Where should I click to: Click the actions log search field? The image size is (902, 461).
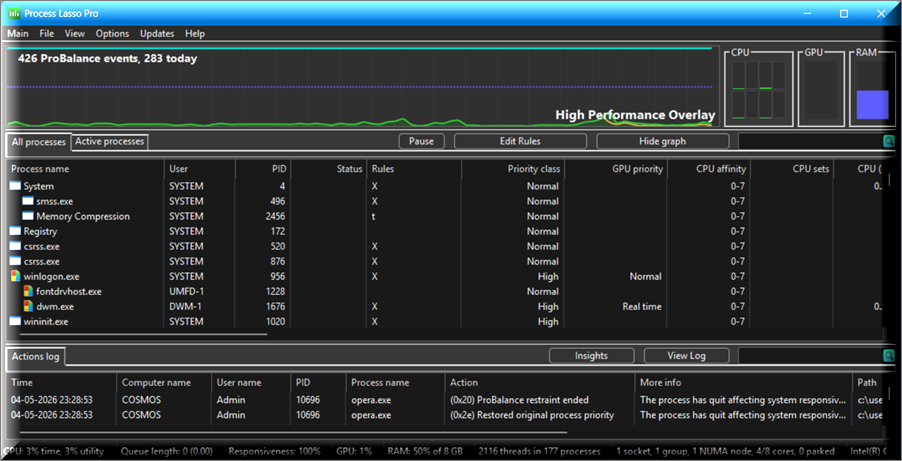(x=811, y=356)
